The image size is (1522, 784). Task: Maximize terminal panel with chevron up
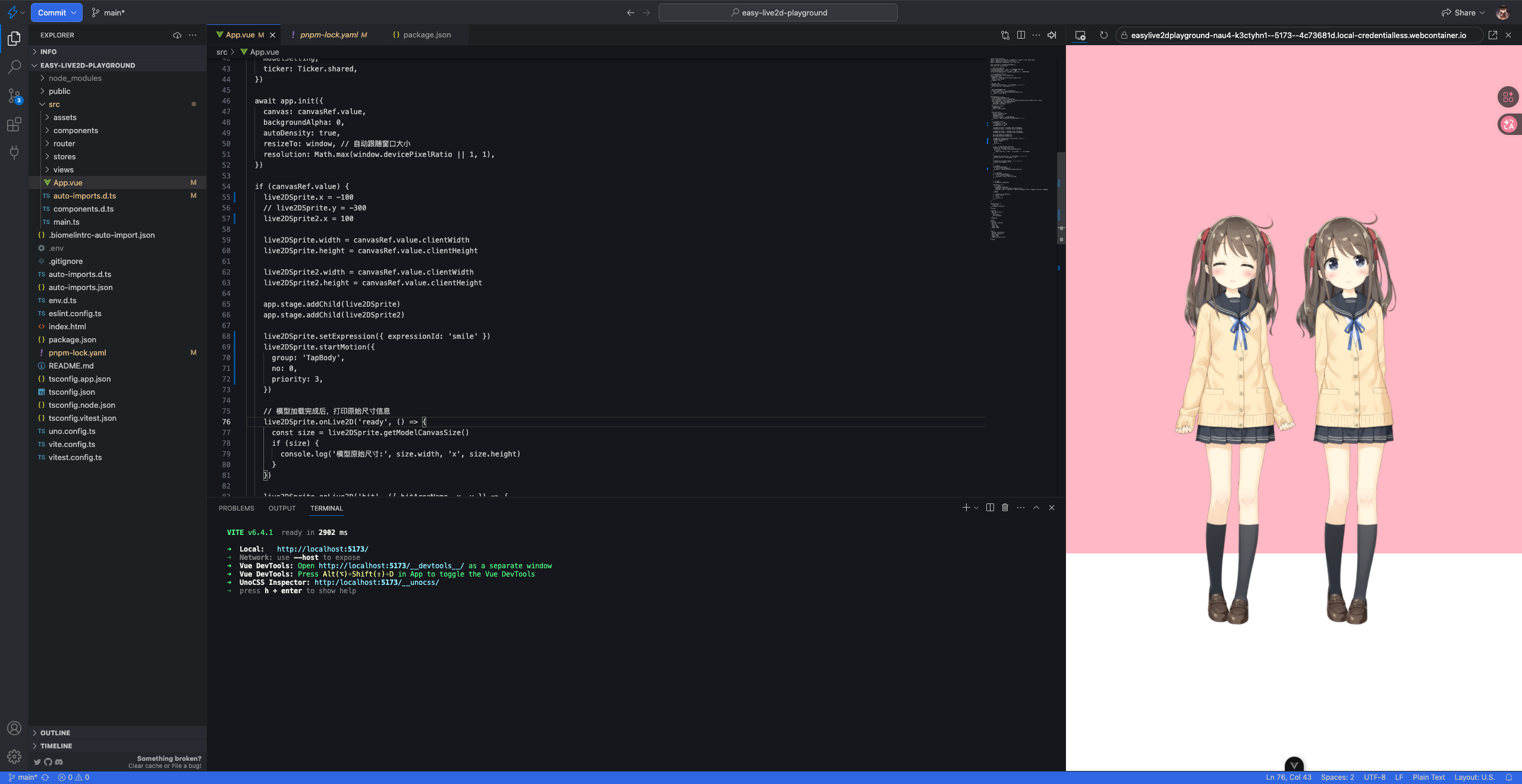pyautogui.click(x=1036, y=508)
